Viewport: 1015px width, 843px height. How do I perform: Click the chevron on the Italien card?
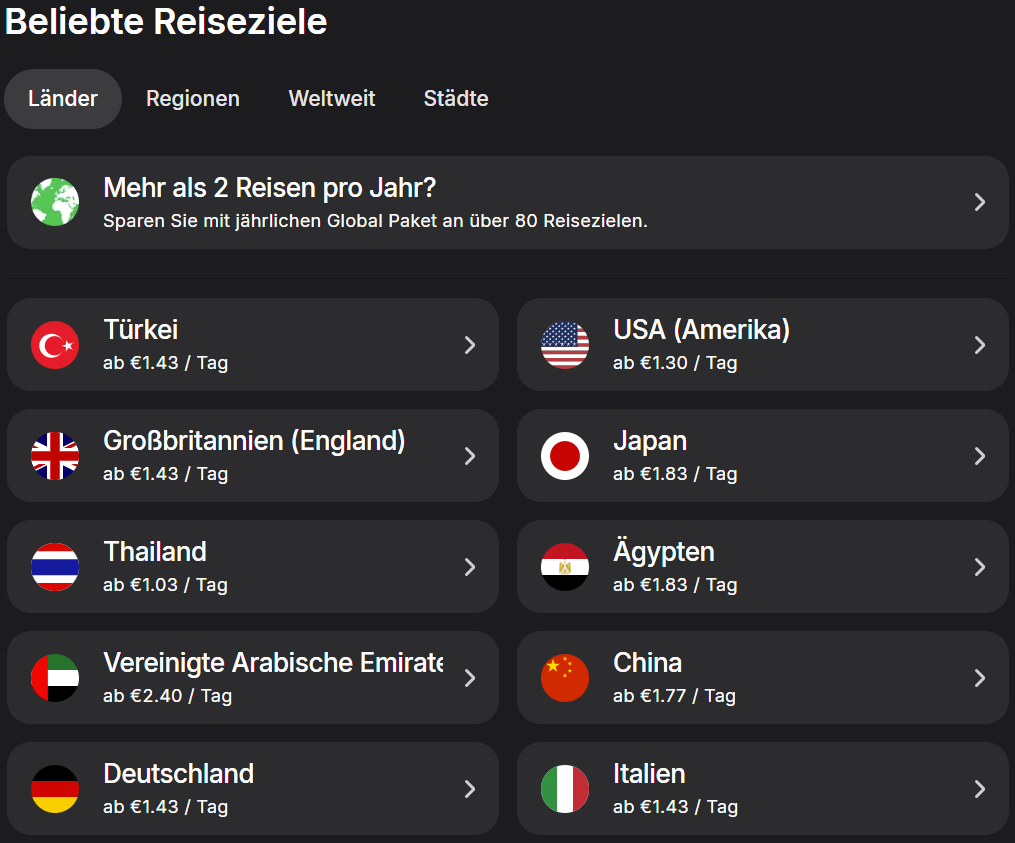[x=980, y=789]
